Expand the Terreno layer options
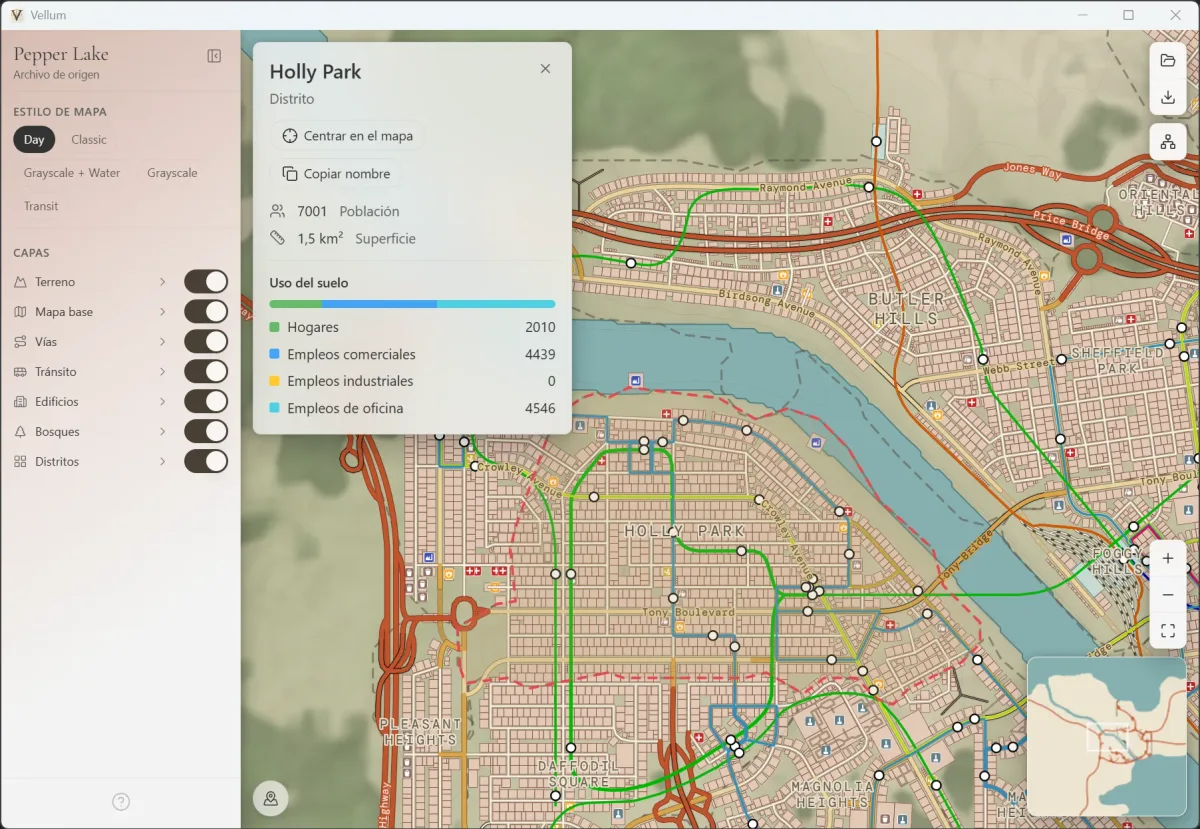Screen dimensions: 1200x829 tap(162, 282)
